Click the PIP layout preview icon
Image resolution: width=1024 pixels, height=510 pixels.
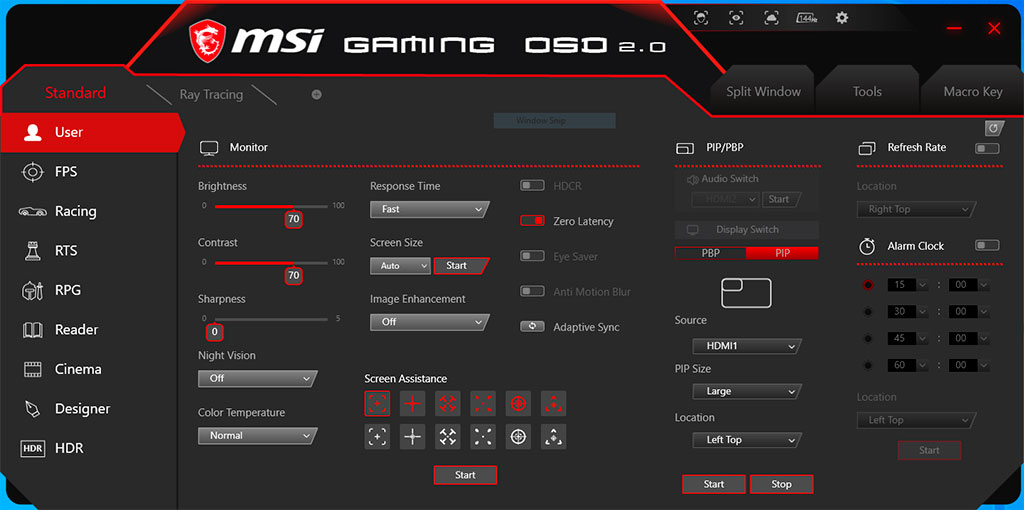point(746,293)
